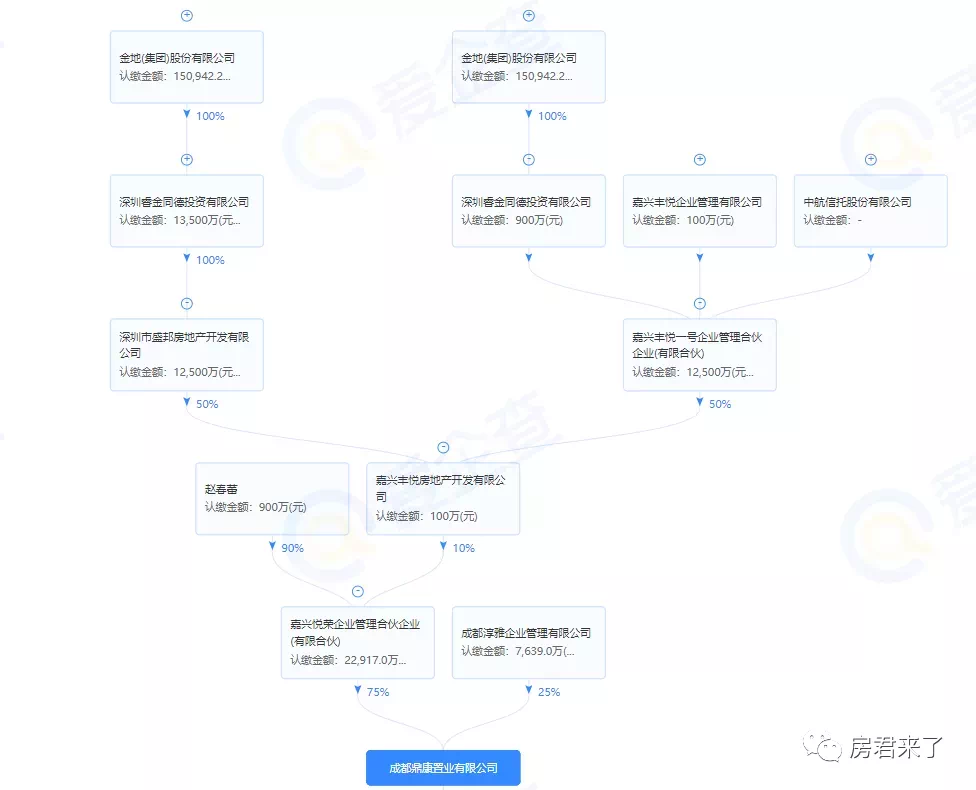
Task: Open 成都淳雅企业管理有限公司 card
Action: [528, 642]
